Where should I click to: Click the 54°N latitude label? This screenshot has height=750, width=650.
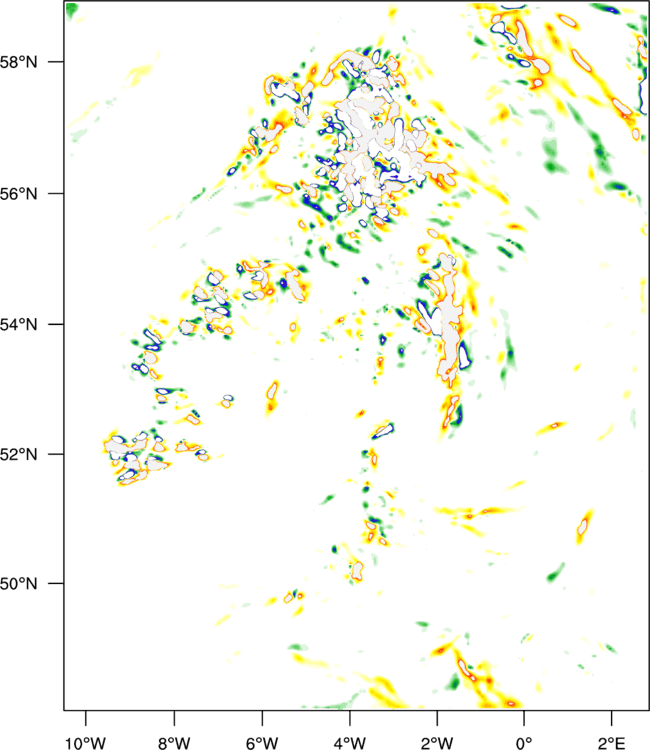(x=18, y=324)
